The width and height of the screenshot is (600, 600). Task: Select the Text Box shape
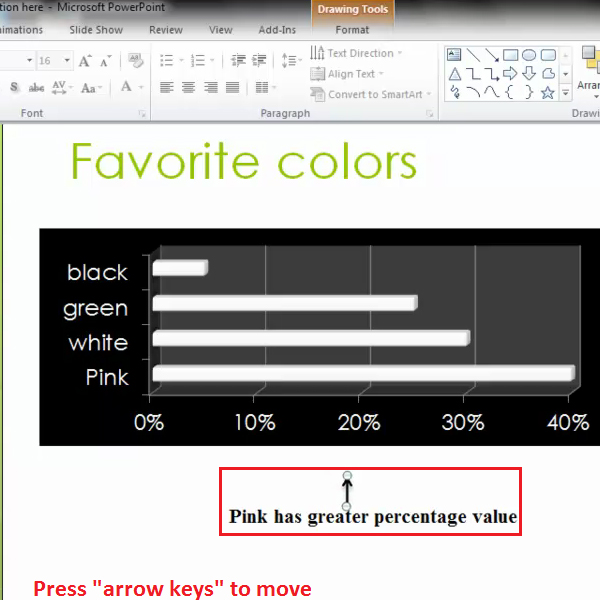[454, 55]
